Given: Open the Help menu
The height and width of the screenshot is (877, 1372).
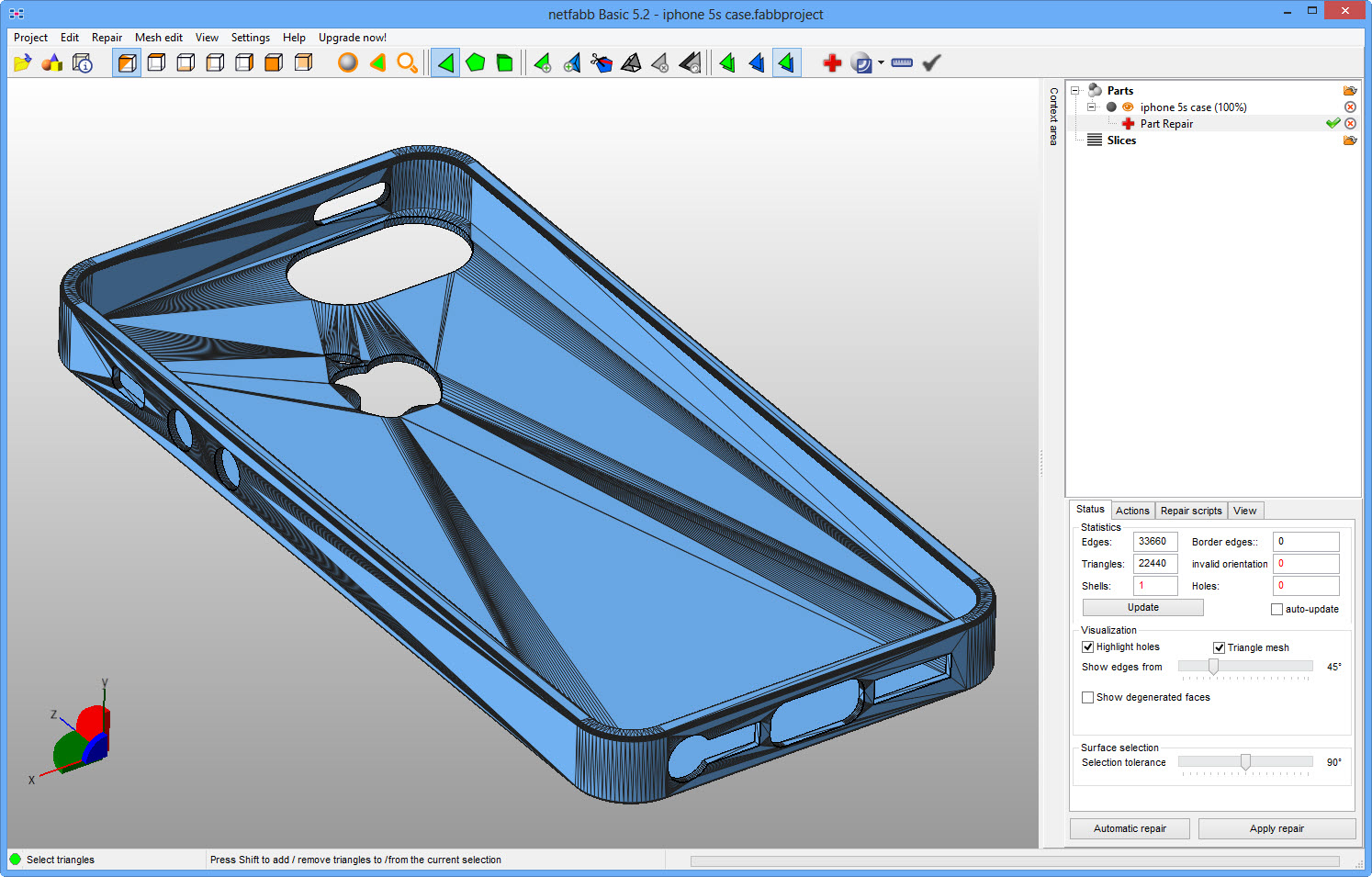Looking at the screenshot, I should [294, 38].
